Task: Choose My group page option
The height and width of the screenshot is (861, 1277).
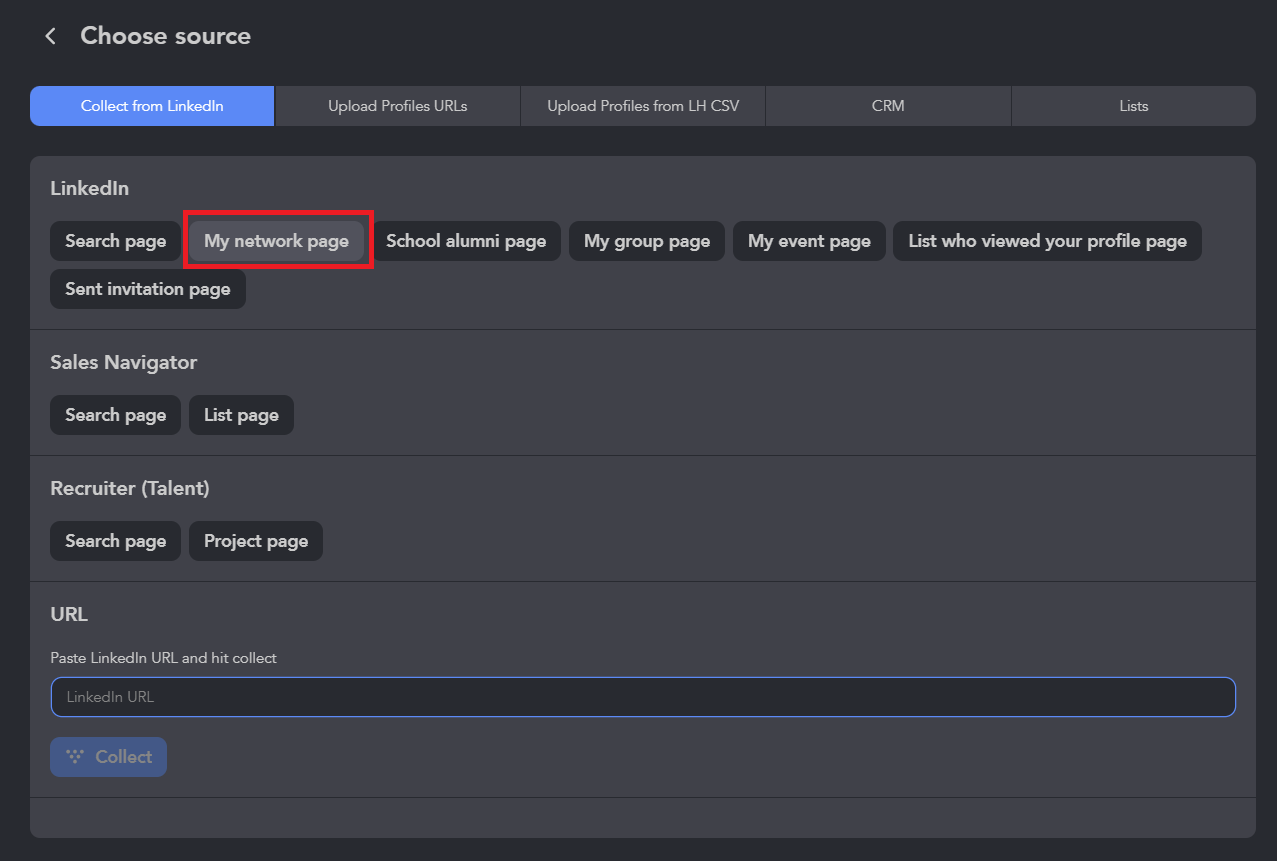Action: pyautogui.click(x=647, y=241)
